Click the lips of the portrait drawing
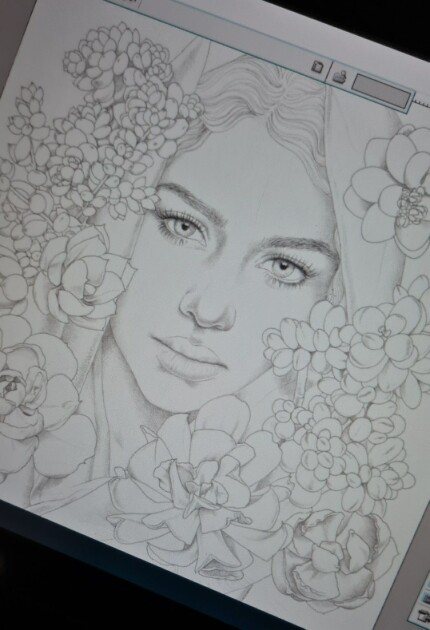This screenshot has height=630, width=430. pos(189,359)
